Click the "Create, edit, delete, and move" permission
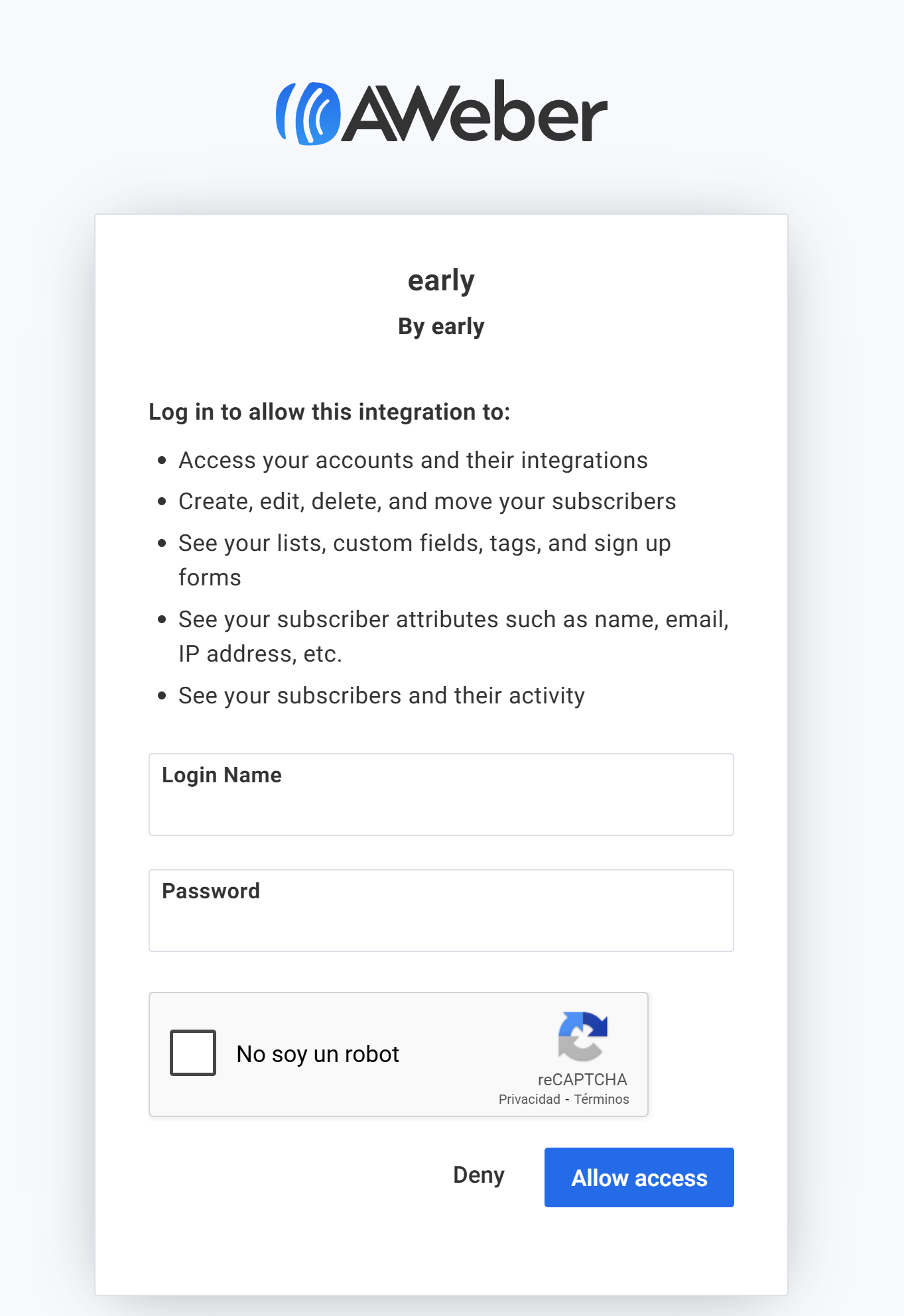 (427, 501)
